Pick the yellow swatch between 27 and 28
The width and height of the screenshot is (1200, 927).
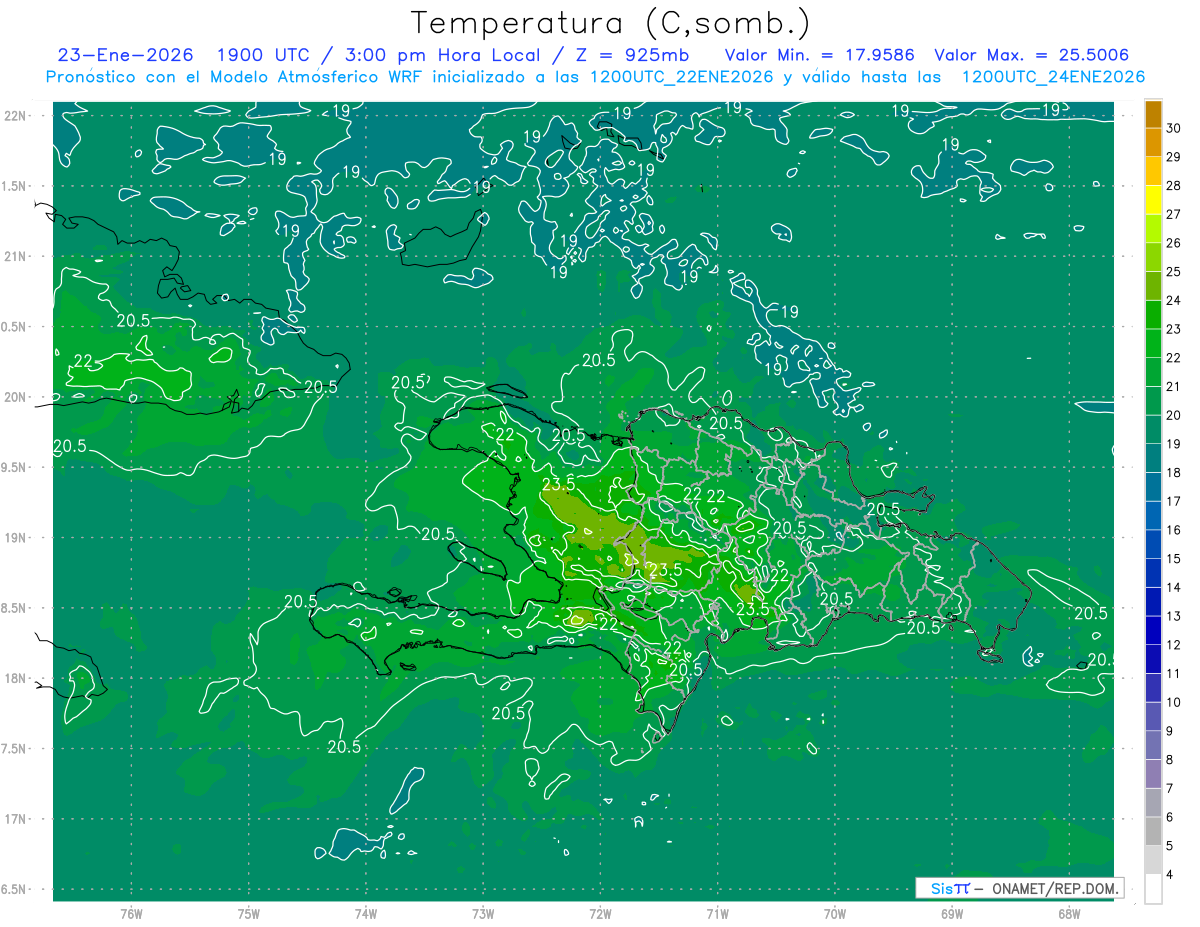(1153, 200)
